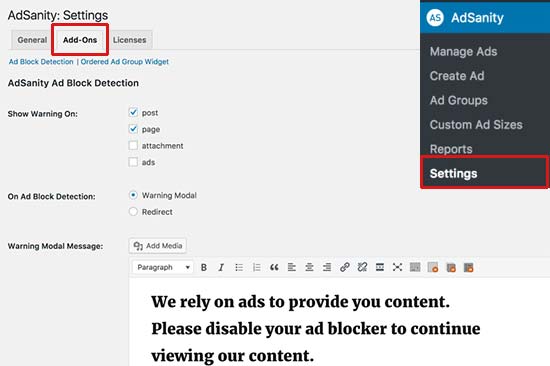550x366 pixels.
Task: Uncheck the post checkbox
Action: tap(133, 112)
